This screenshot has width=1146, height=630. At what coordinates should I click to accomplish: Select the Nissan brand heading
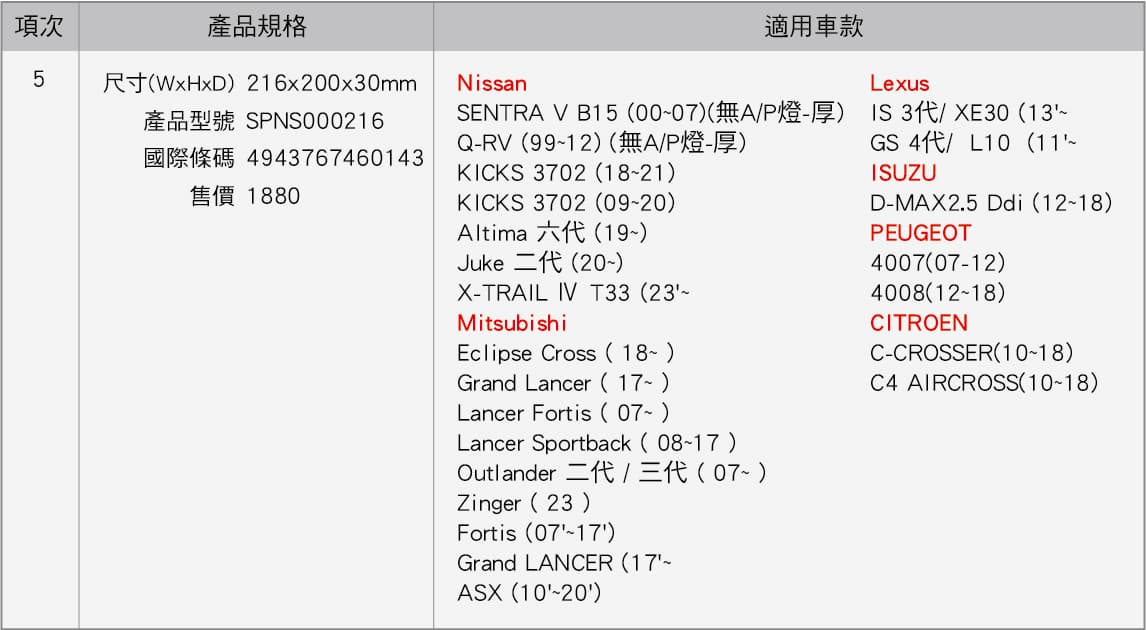pyautogui.click(x=492, y=83)
